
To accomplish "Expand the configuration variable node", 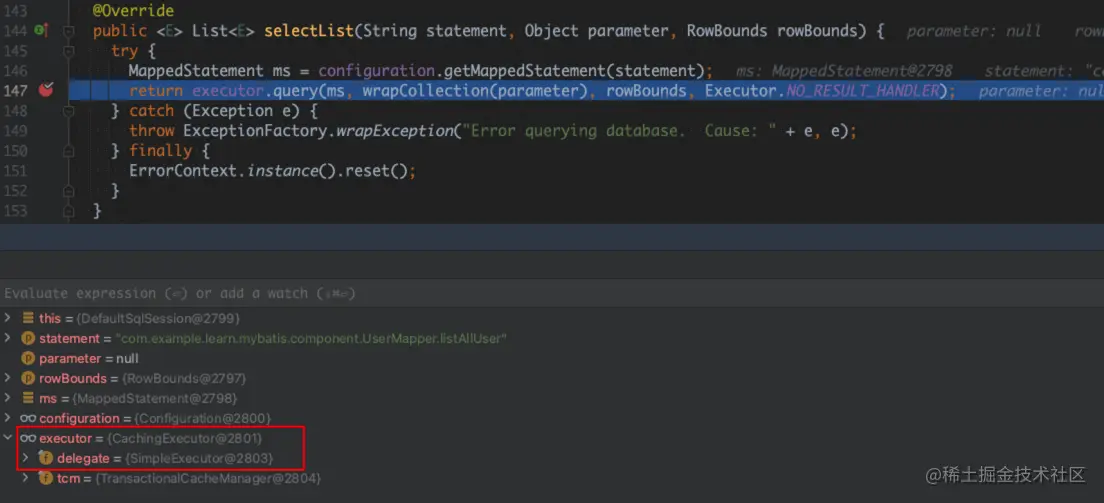I will click(x=8, y=418).
